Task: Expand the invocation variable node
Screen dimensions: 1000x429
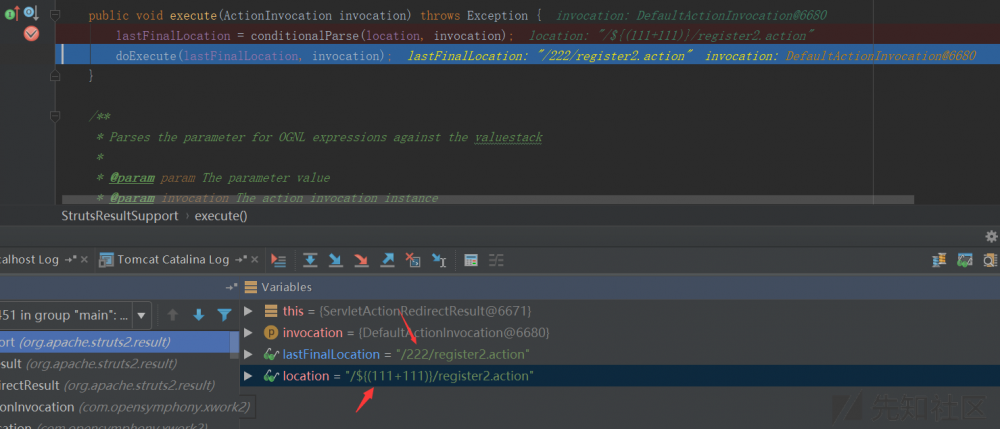Action: tap(249, 333)
